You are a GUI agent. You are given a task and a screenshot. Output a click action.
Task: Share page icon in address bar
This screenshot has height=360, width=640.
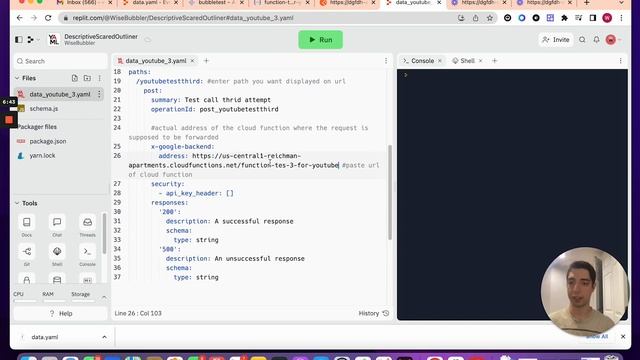pyautogui.click(x=476, y=18)
